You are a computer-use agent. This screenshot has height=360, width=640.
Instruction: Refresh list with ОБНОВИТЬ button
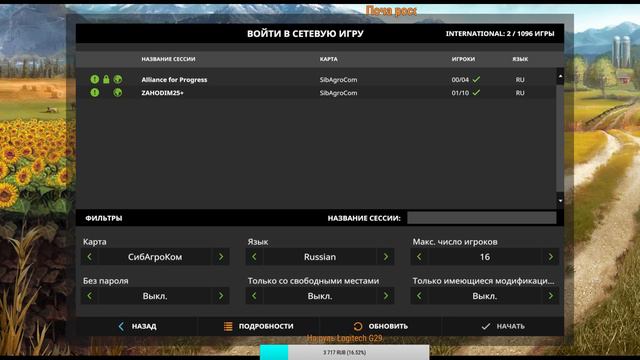pos(380,326)
